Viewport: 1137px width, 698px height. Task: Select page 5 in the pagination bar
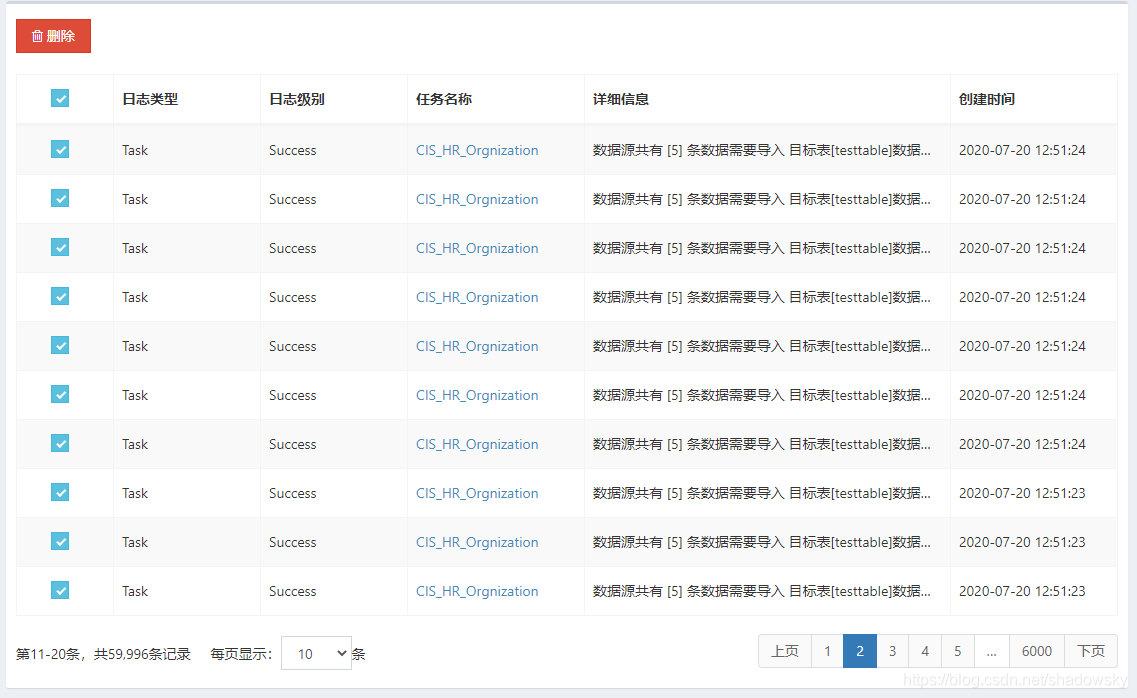[x=957, y=651]
